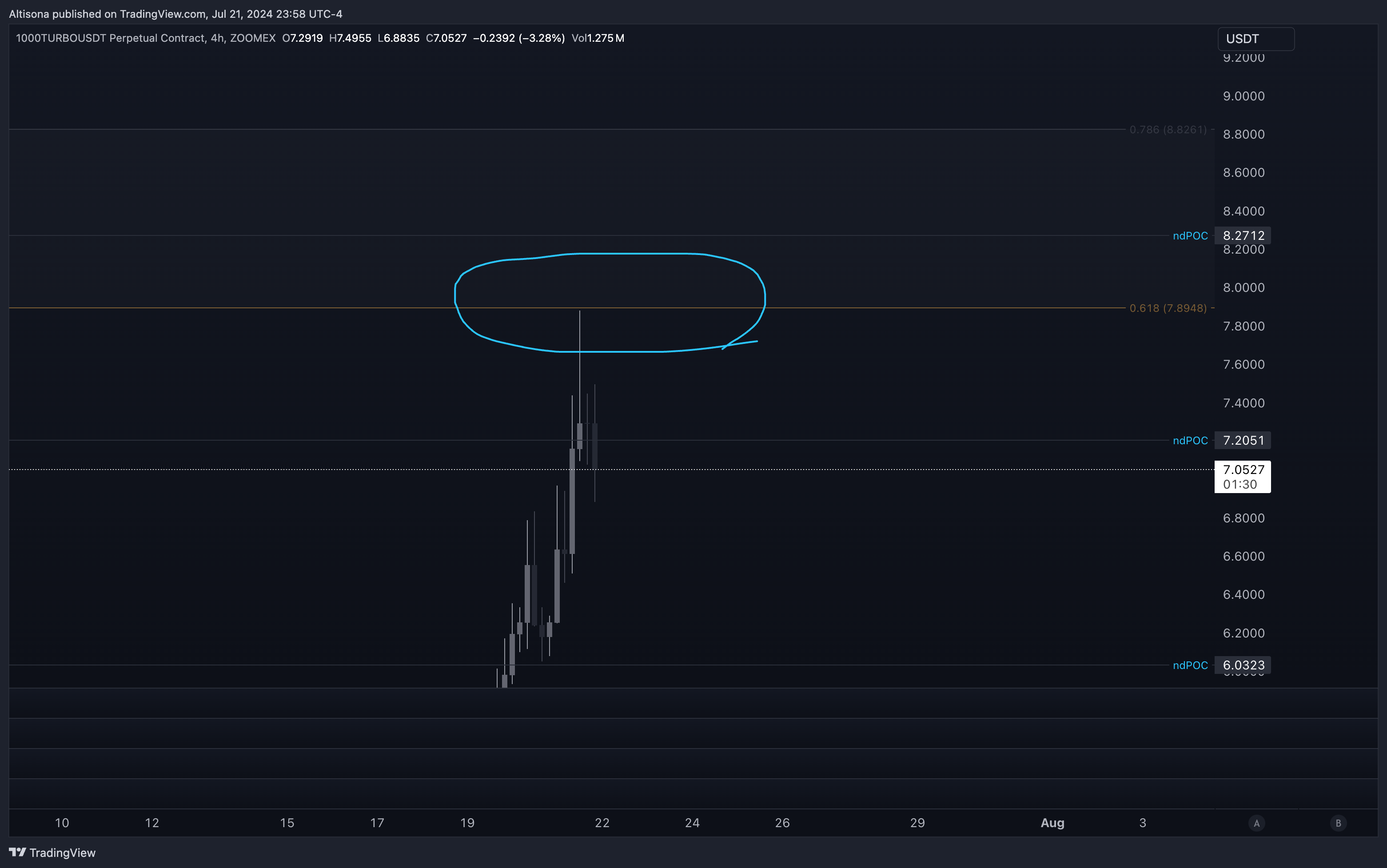This screenshot has height=868, width=1387.
Task: Click the published-by Altisona header text
Action: click(x=175, y=14)
